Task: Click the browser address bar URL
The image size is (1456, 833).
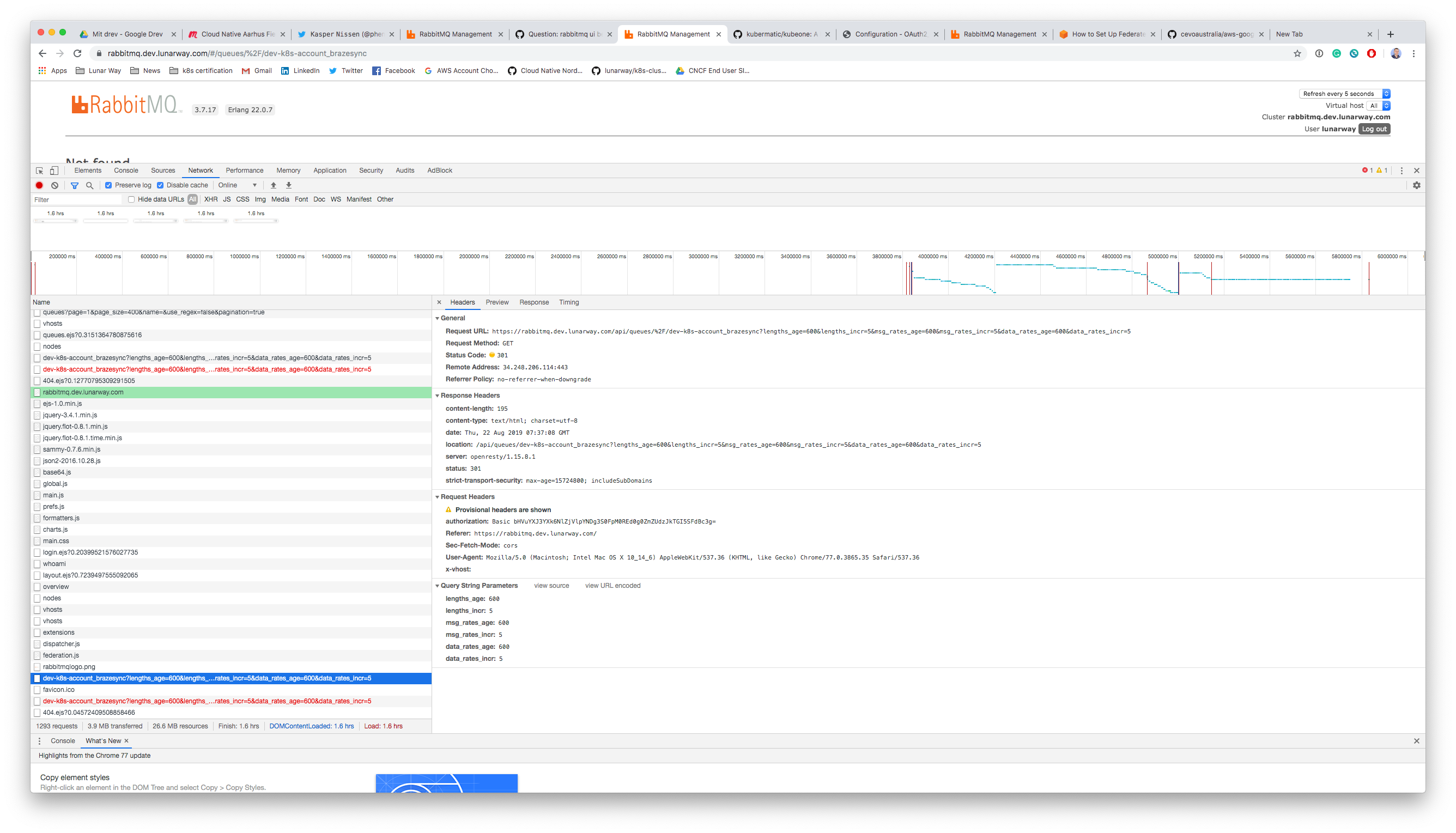Action: click(237, 53)
